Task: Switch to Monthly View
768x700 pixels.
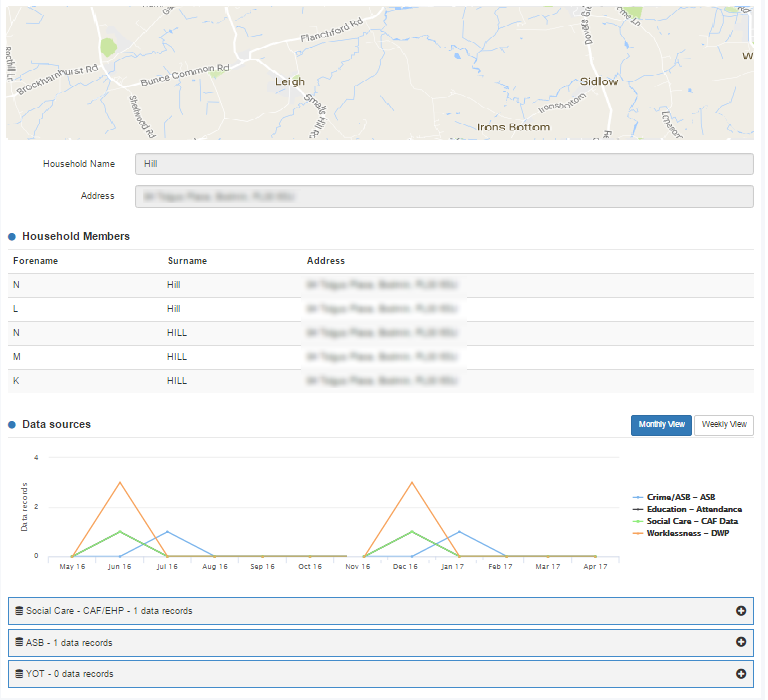Action: 661,425
